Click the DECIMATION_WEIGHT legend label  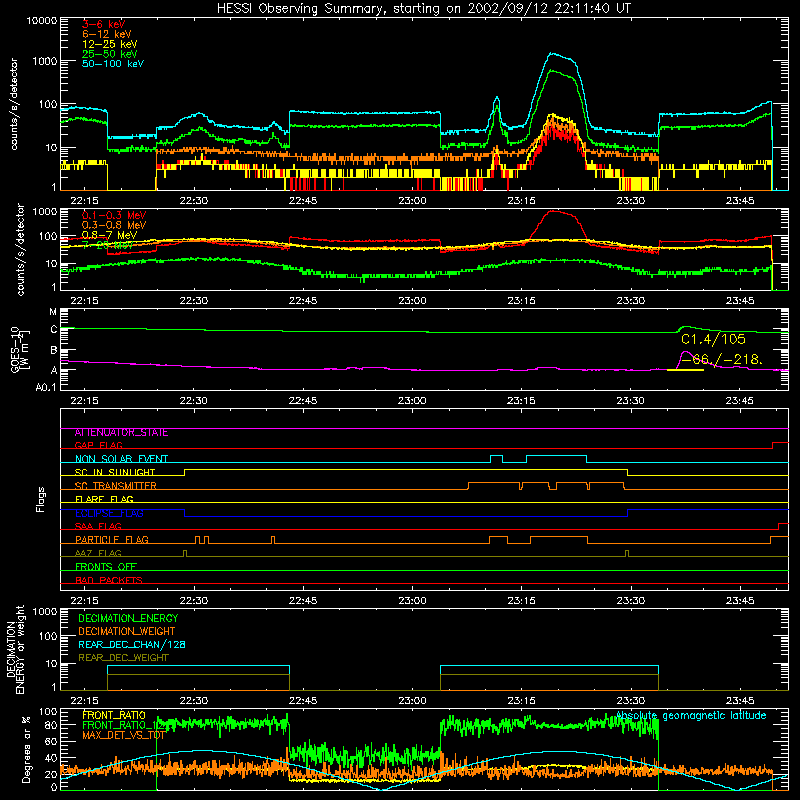127,631
